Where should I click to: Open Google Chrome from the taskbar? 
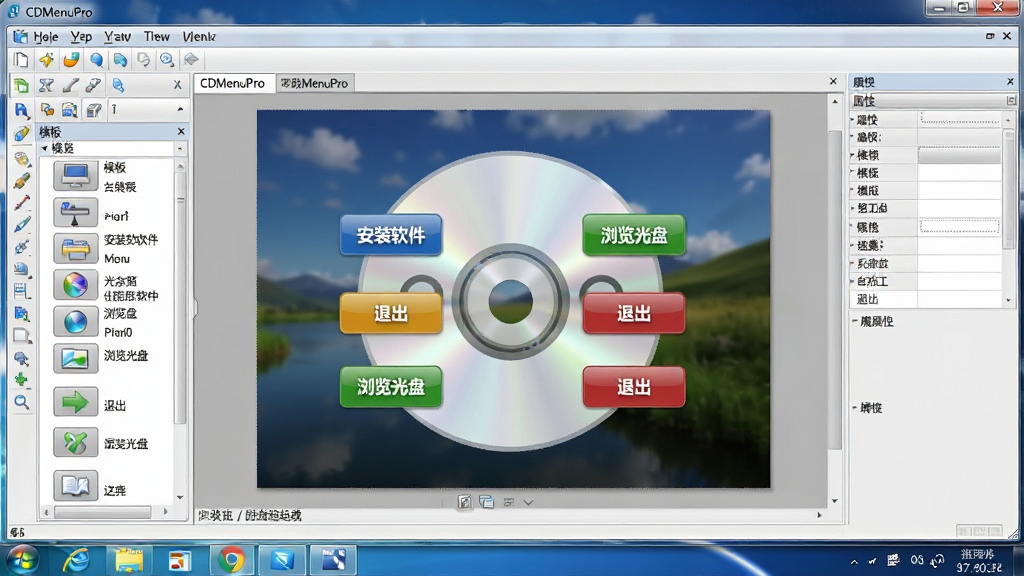click(231, 560)
